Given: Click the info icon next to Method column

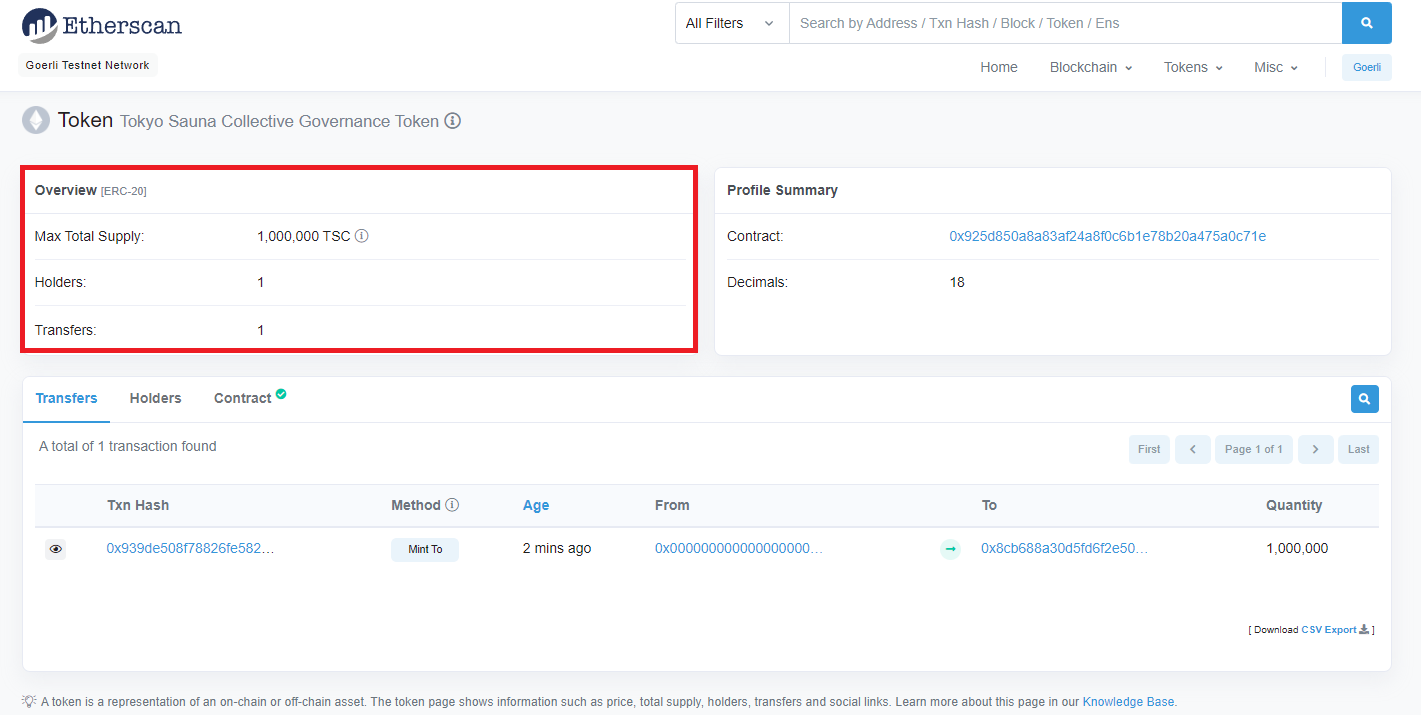Looking at the screenshot, I should [x=452, y=505].
